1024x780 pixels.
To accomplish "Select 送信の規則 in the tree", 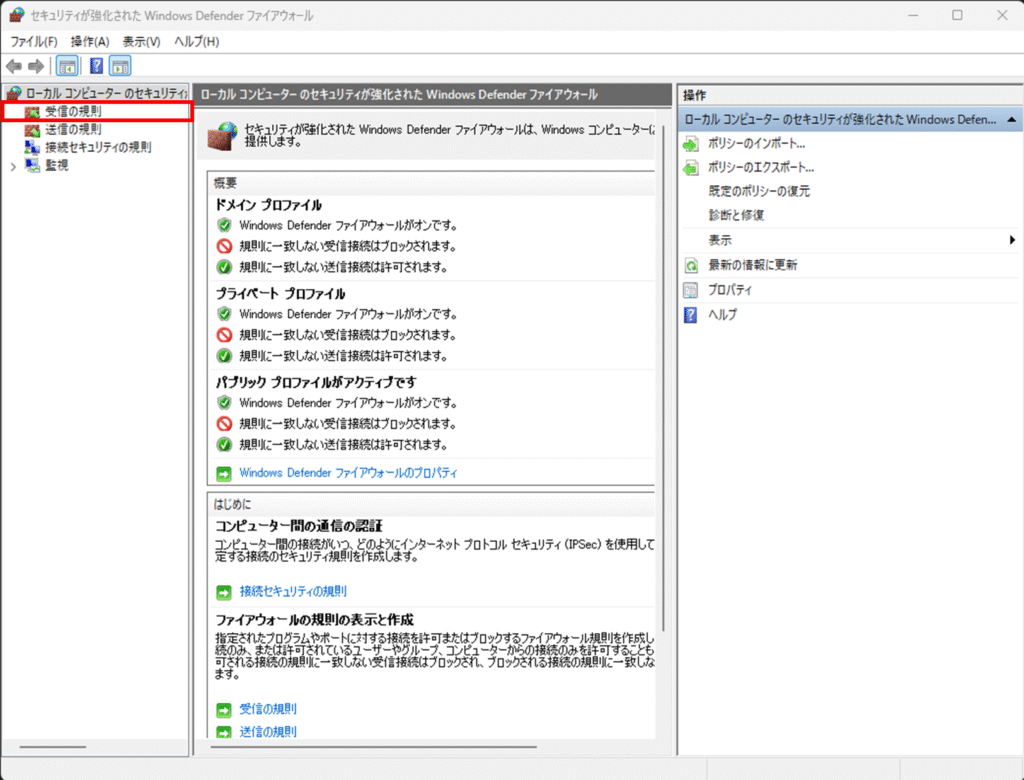I will [x=73, y=130].
